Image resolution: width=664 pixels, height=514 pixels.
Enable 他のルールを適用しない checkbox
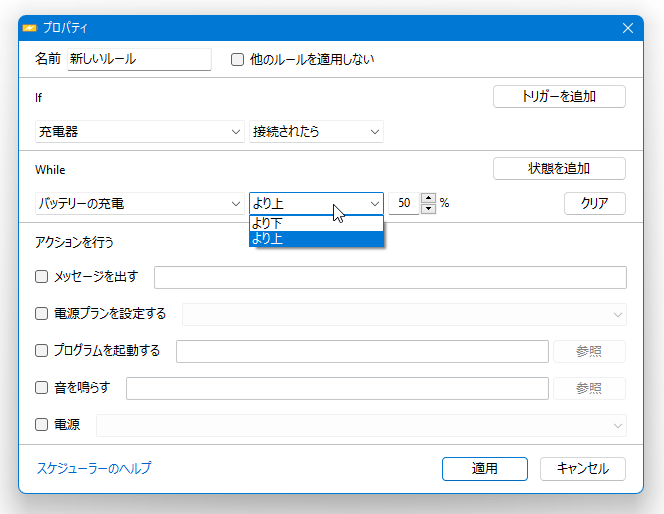[238, 59]
